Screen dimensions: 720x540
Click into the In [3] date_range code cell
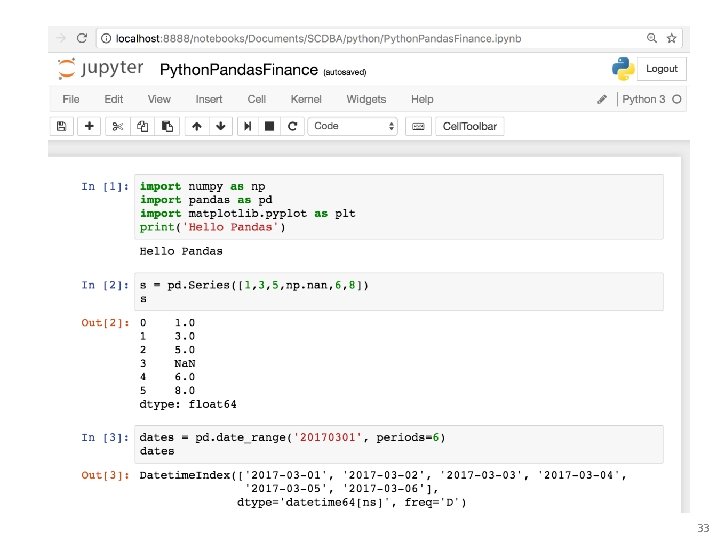pyautogui.click(x=399, y=444)
